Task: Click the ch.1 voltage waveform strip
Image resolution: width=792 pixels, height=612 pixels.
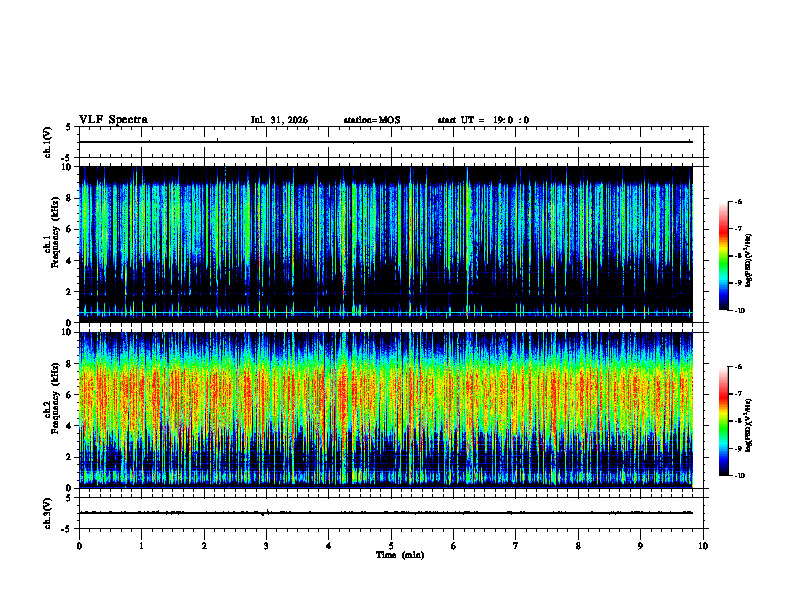Action: point(391,142)
